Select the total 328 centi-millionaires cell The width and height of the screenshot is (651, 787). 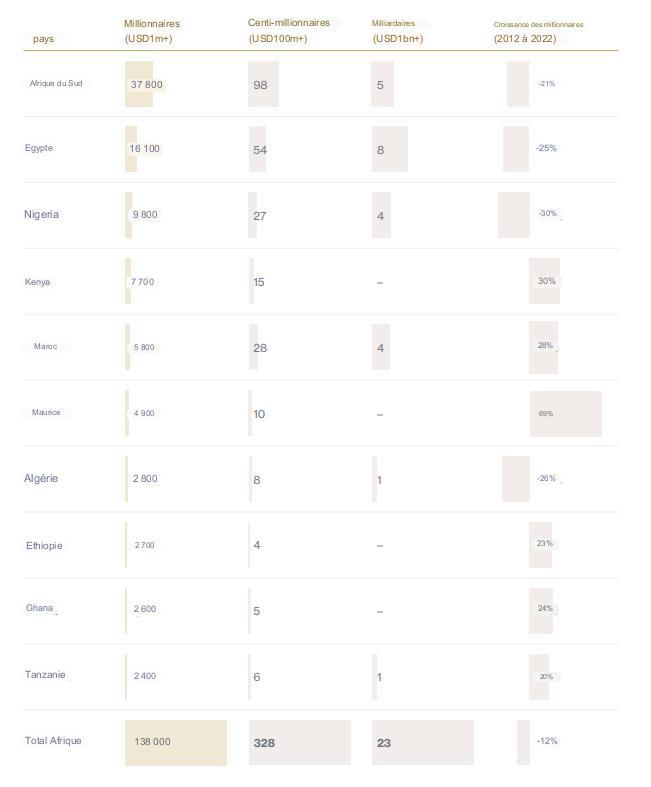pyautogui.click(x=300, y=743)
